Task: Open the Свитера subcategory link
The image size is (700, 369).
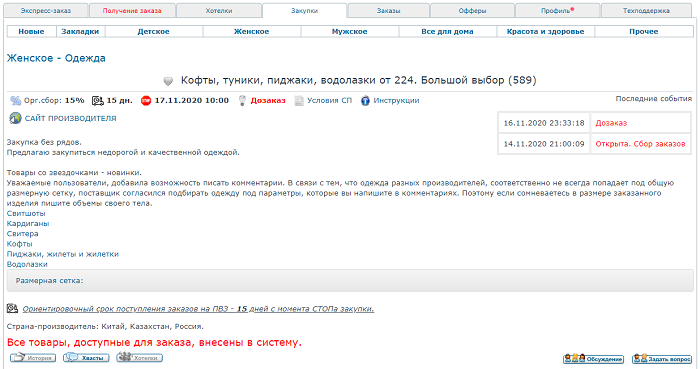Action: (22, 234)
